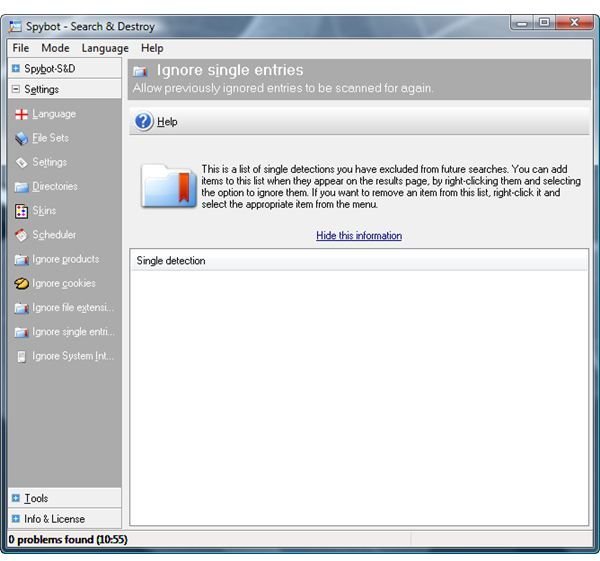Click the Scheduler icon
Viewport: 600px width, 561px height.
pyautogui.click(x=21, y=235)
